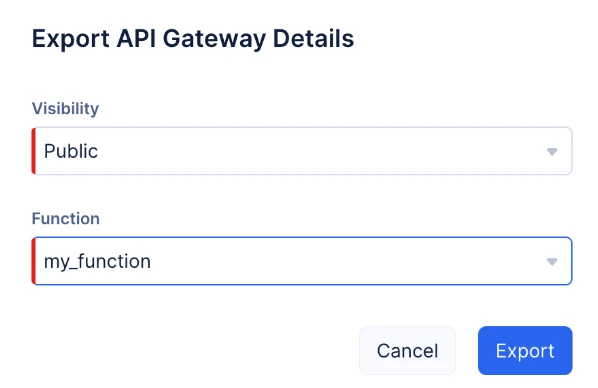Click the red required marker on Function

point(34,261)
